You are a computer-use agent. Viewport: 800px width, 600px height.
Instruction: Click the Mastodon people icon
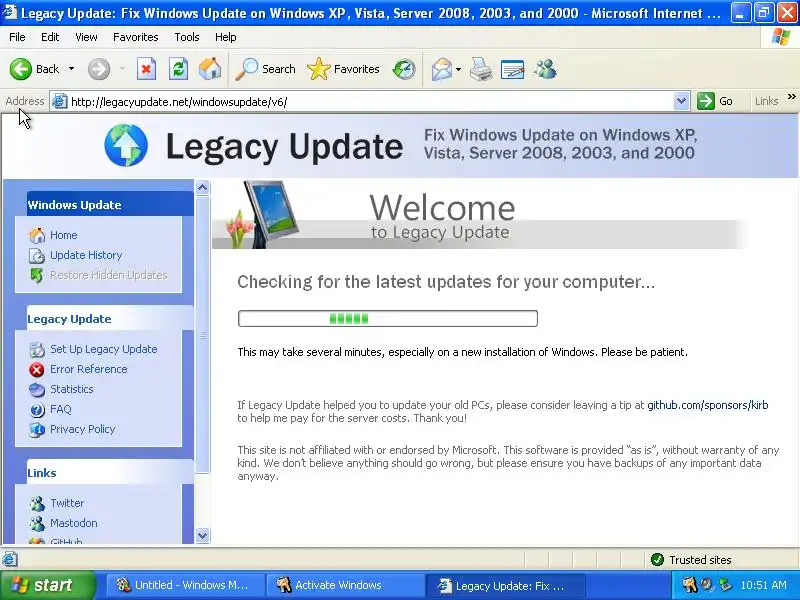tap(37, 523)
